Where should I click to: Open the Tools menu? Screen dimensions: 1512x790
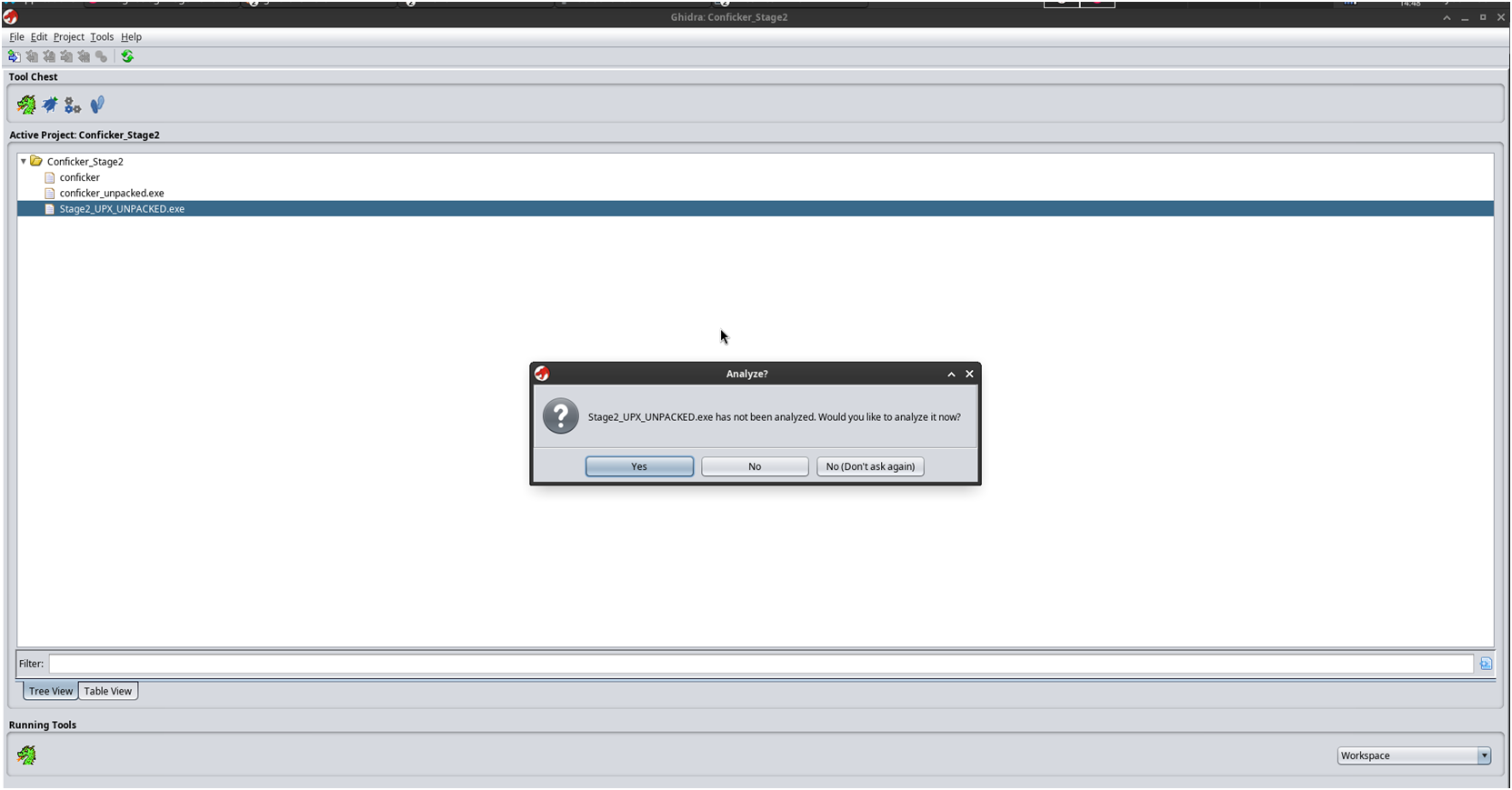click(x=102, y=37)
